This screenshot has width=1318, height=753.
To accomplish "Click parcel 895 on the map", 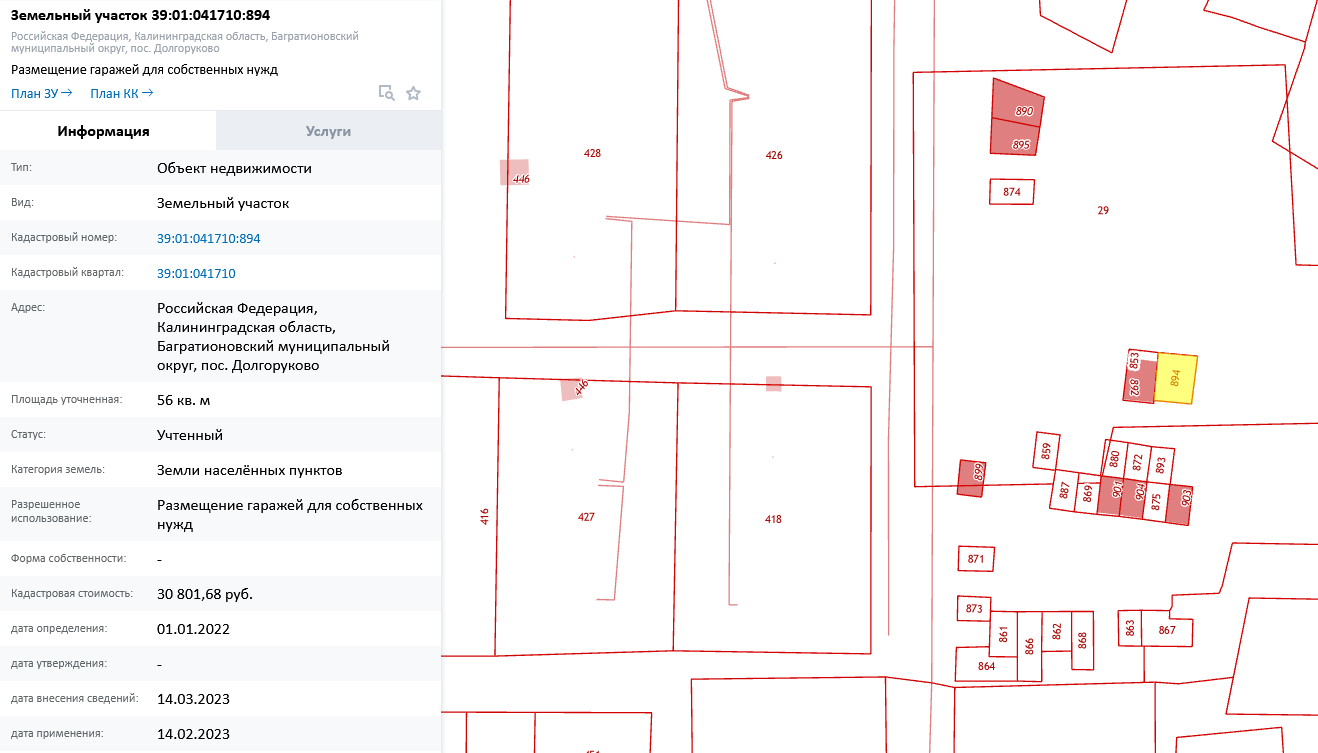I will (x=1014, y=138).
